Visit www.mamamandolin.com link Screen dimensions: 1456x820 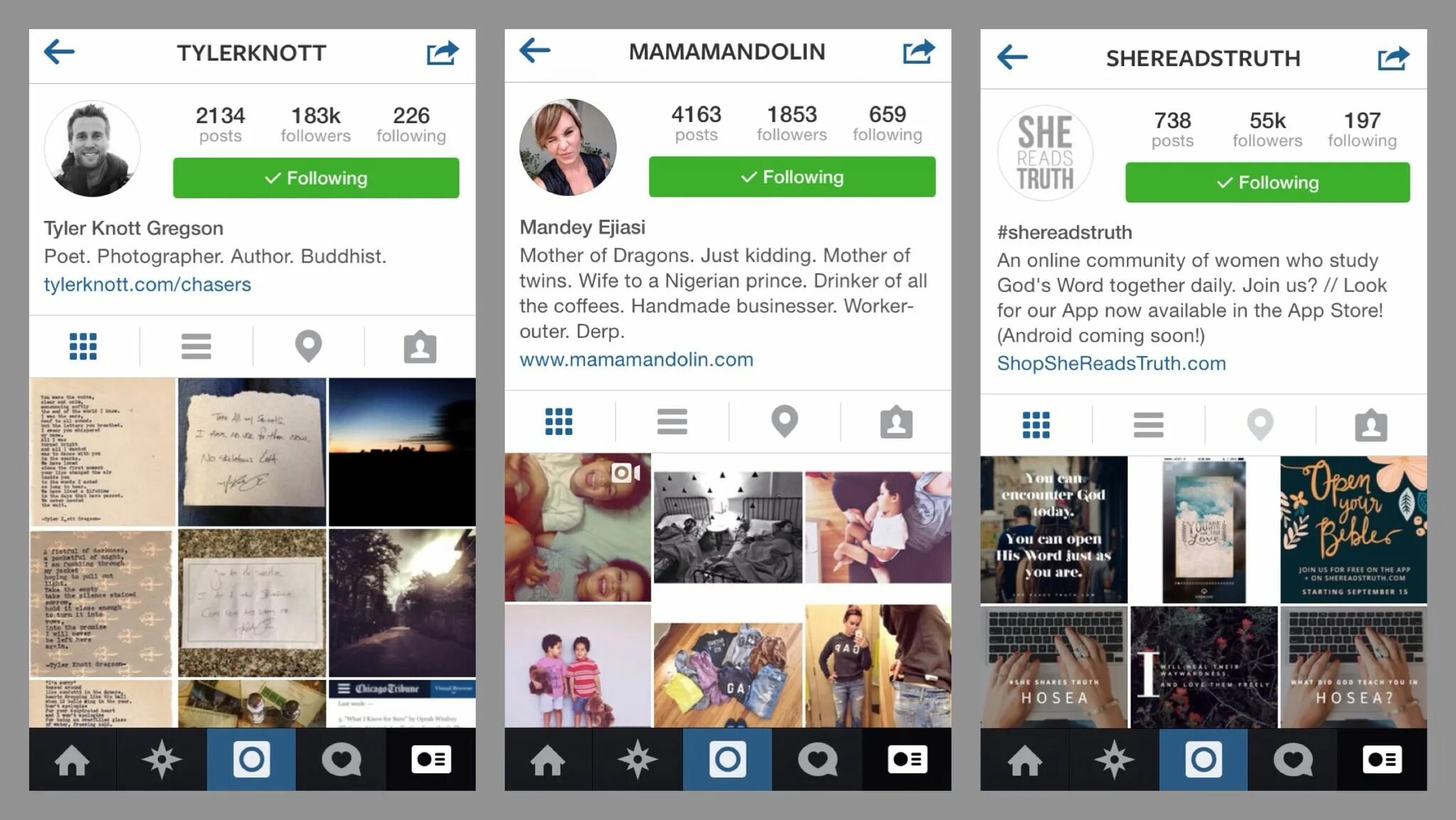(636, 360)
